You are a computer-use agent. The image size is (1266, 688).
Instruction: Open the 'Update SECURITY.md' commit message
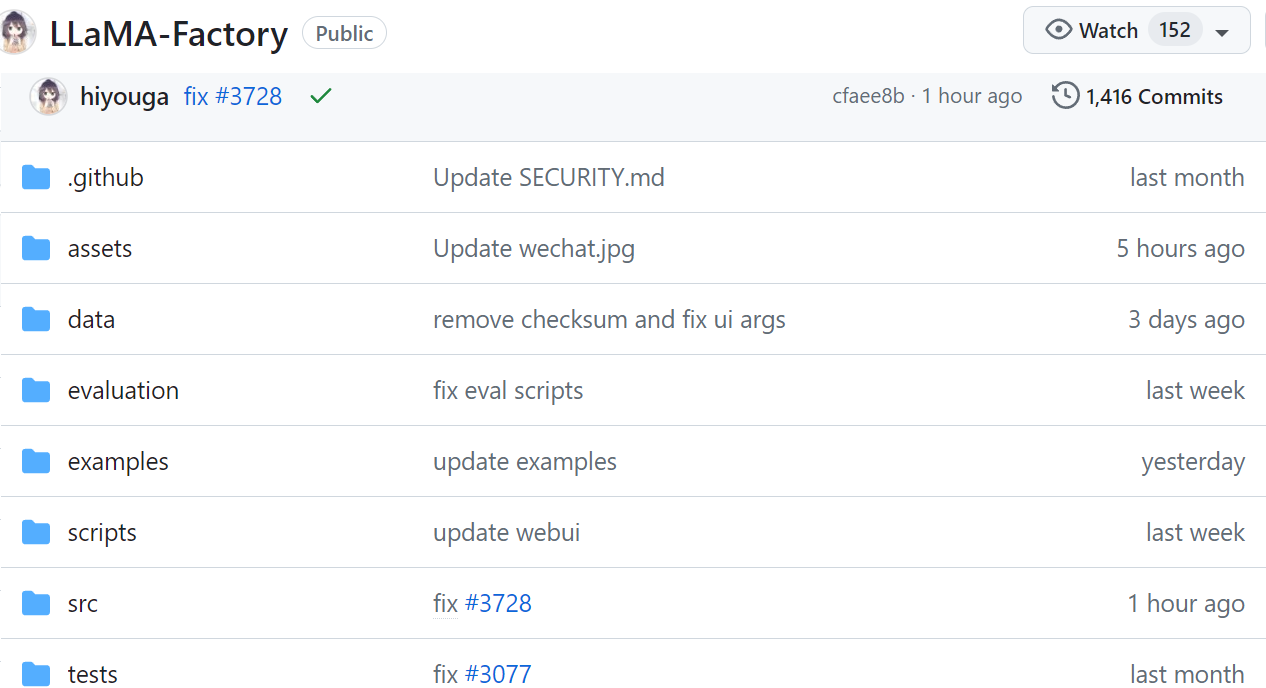[548, 178]
